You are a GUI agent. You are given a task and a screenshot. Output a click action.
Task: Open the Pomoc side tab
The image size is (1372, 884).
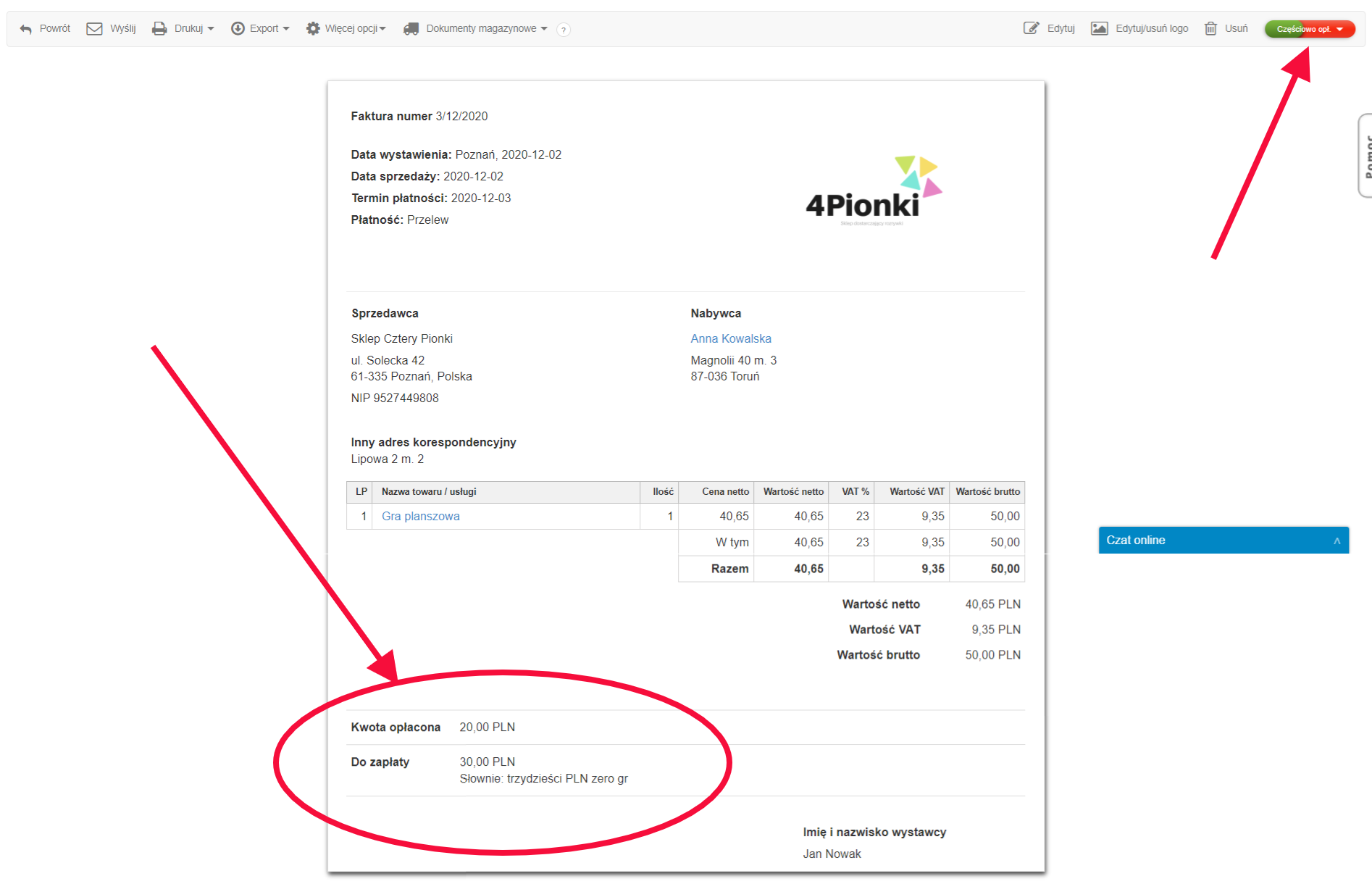(x=1365, y=155)
